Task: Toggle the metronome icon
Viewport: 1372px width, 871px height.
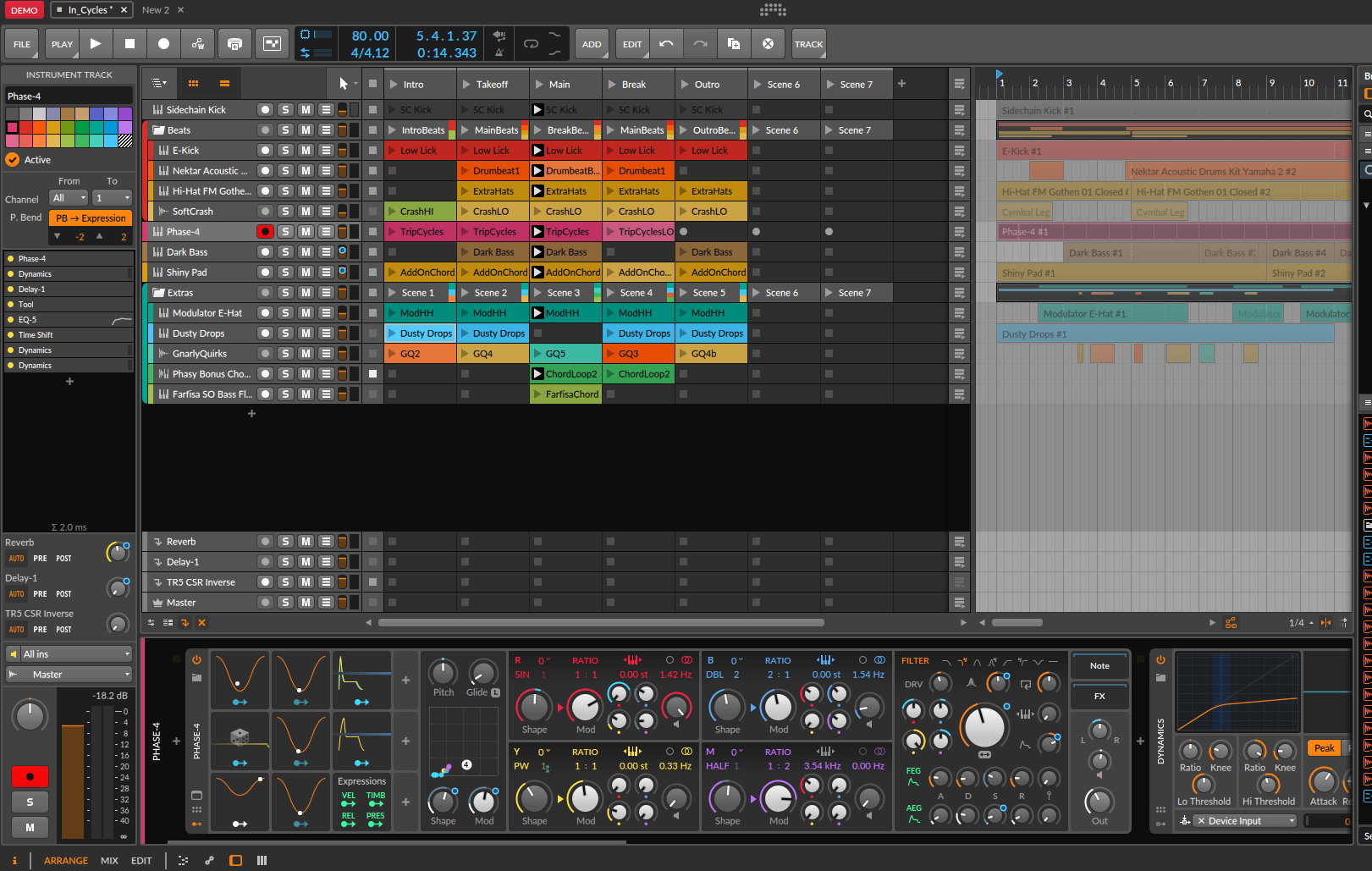Action: click(x=499, y=52)
